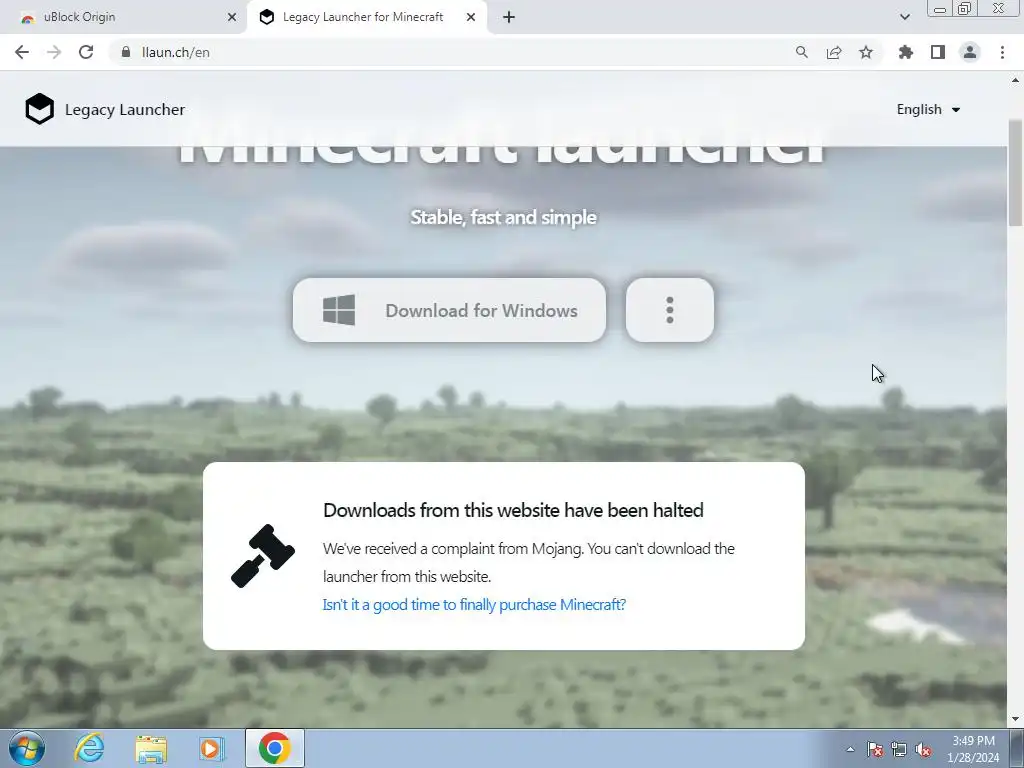
Task: Close the Legacy Launcher tab
Action: click(471, 17)
